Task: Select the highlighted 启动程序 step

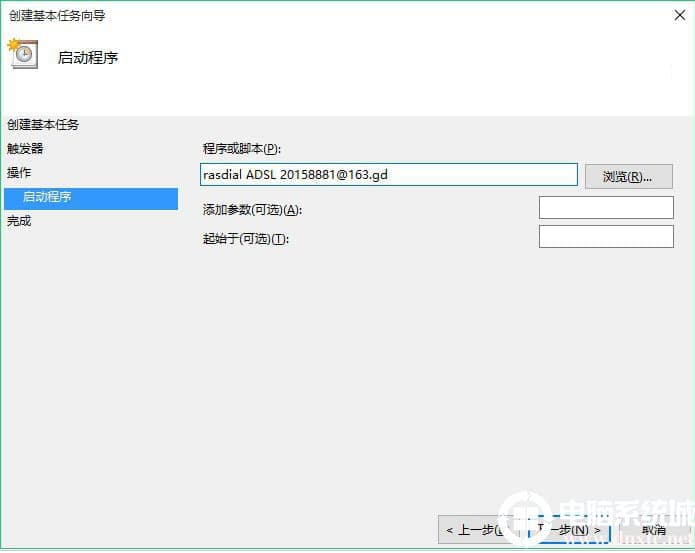Action: [91, 197]
